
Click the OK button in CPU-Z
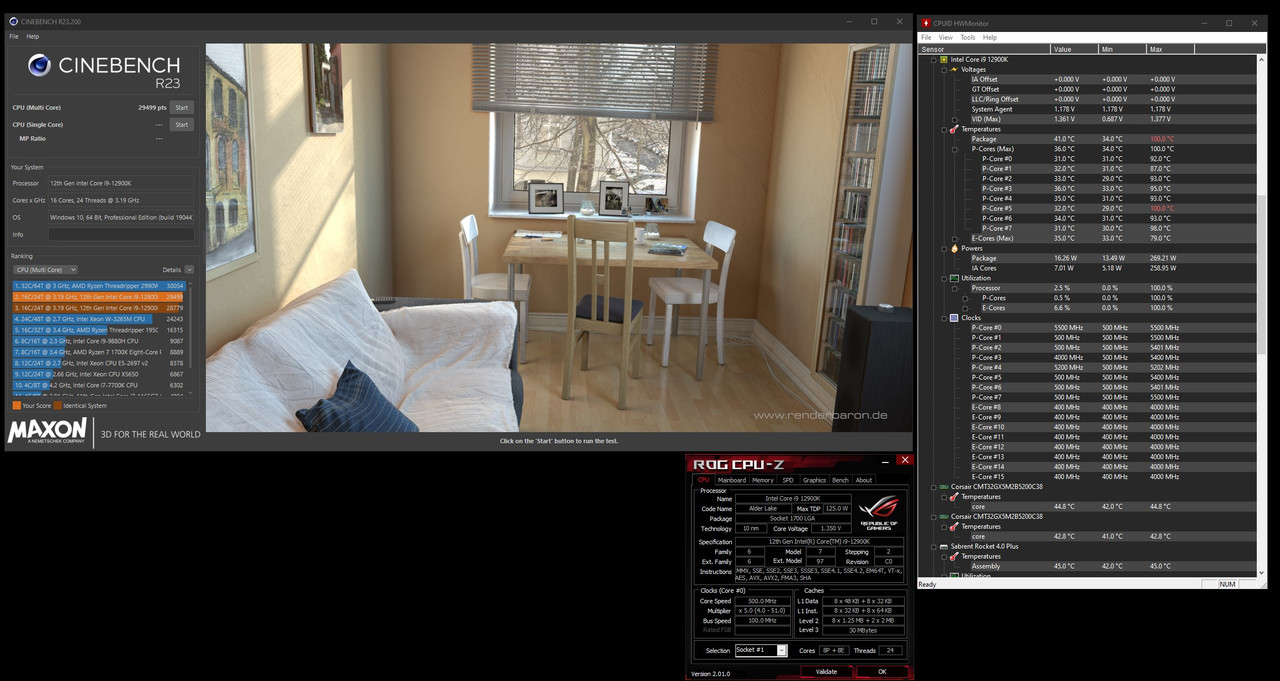[x=882, y=671]
